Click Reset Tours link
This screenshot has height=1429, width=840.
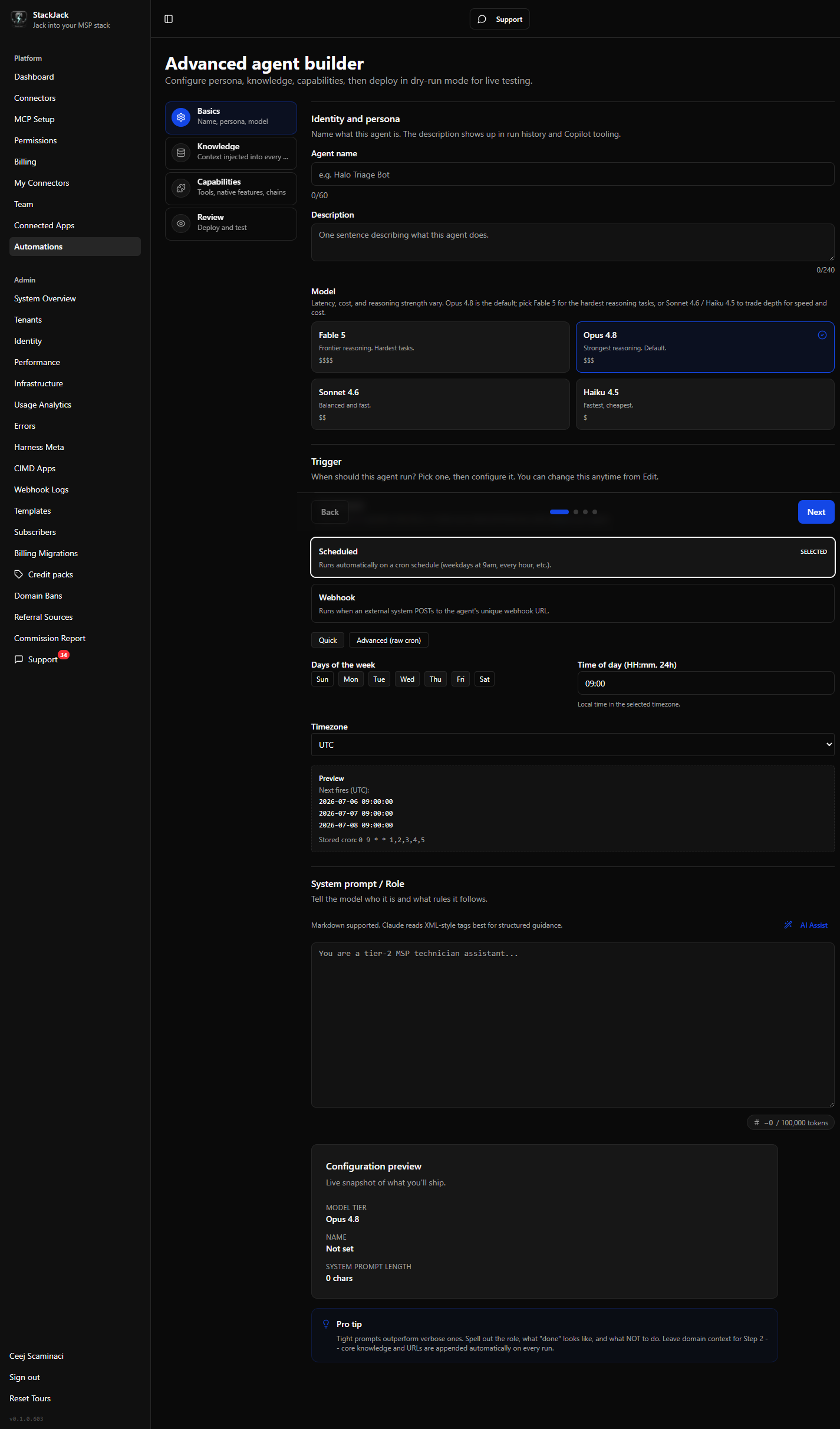(30, 1398)
